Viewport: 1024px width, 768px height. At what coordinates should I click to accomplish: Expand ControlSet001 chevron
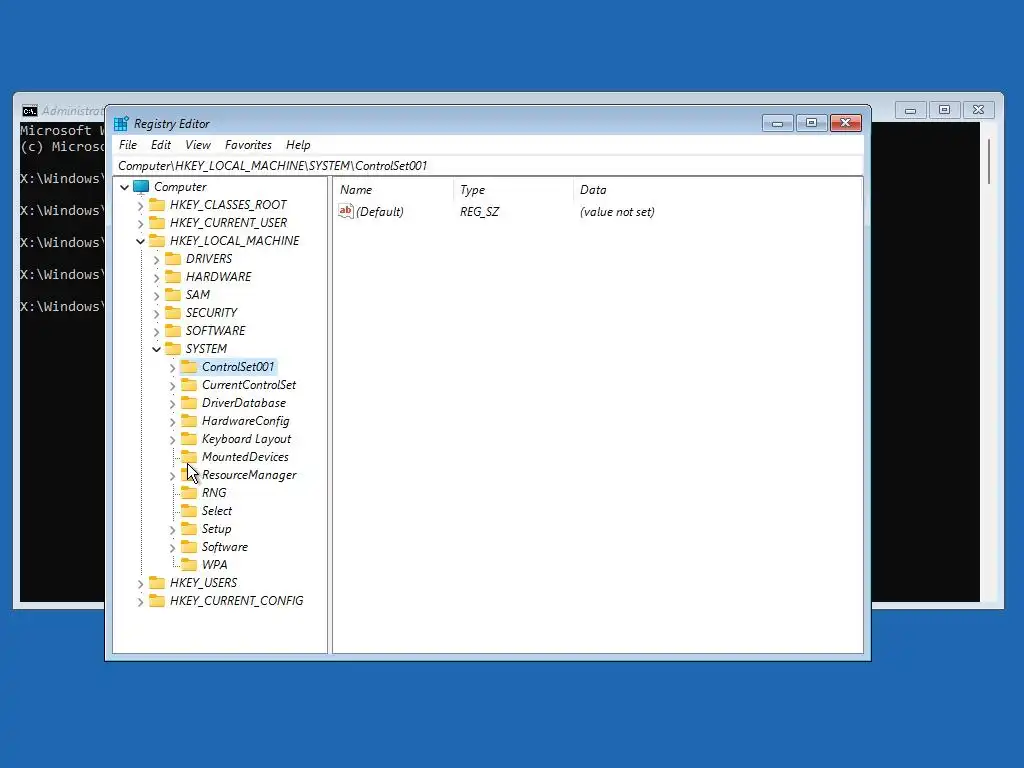[x=172, y=368]
